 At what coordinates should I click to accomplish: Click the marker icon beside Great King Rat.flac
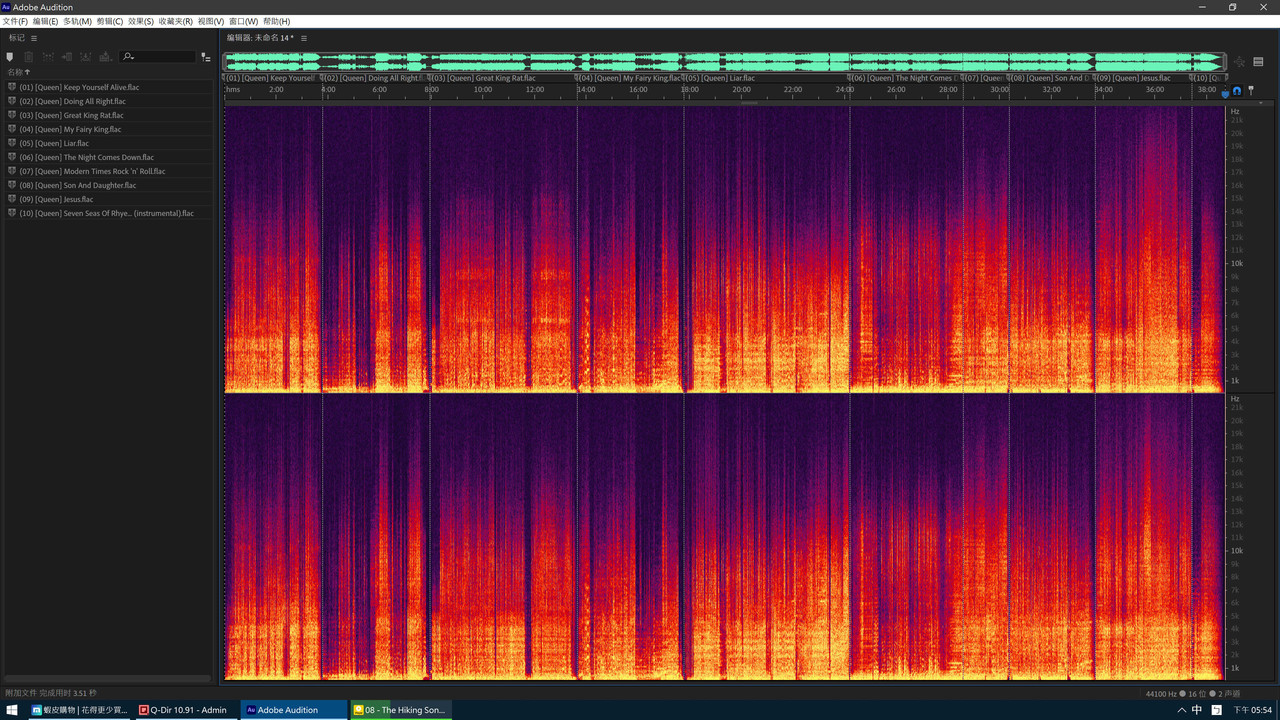(x=12, y=115)
